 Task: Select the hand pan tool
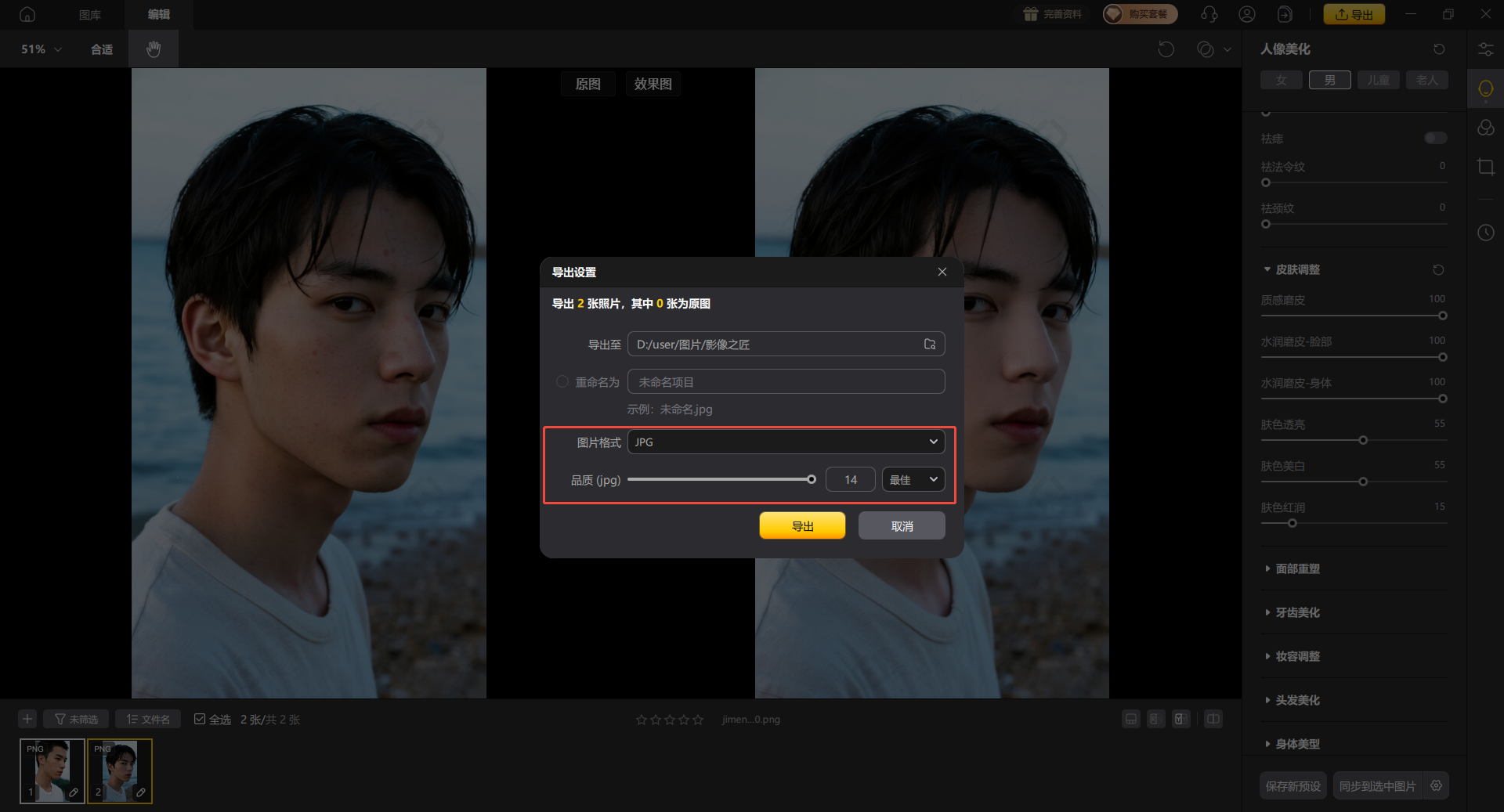[x=154, y=49]
